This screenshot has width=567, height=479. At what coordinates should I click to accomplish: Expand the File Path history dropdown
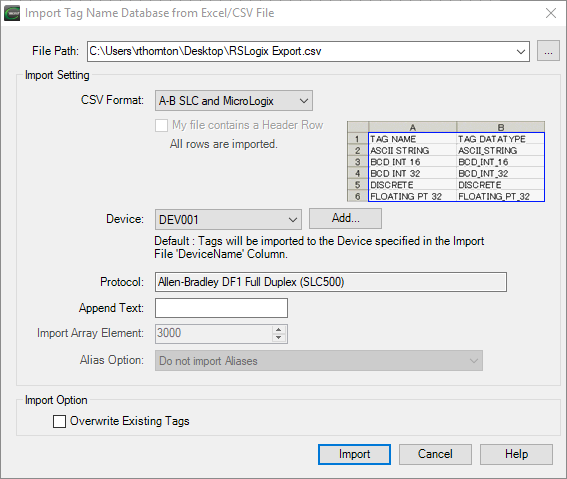tap(521, 52)
